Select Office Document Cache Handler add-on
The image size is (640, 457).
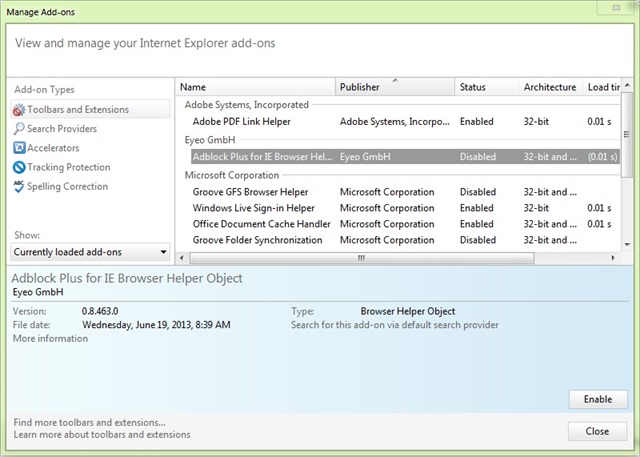point(405,224)
